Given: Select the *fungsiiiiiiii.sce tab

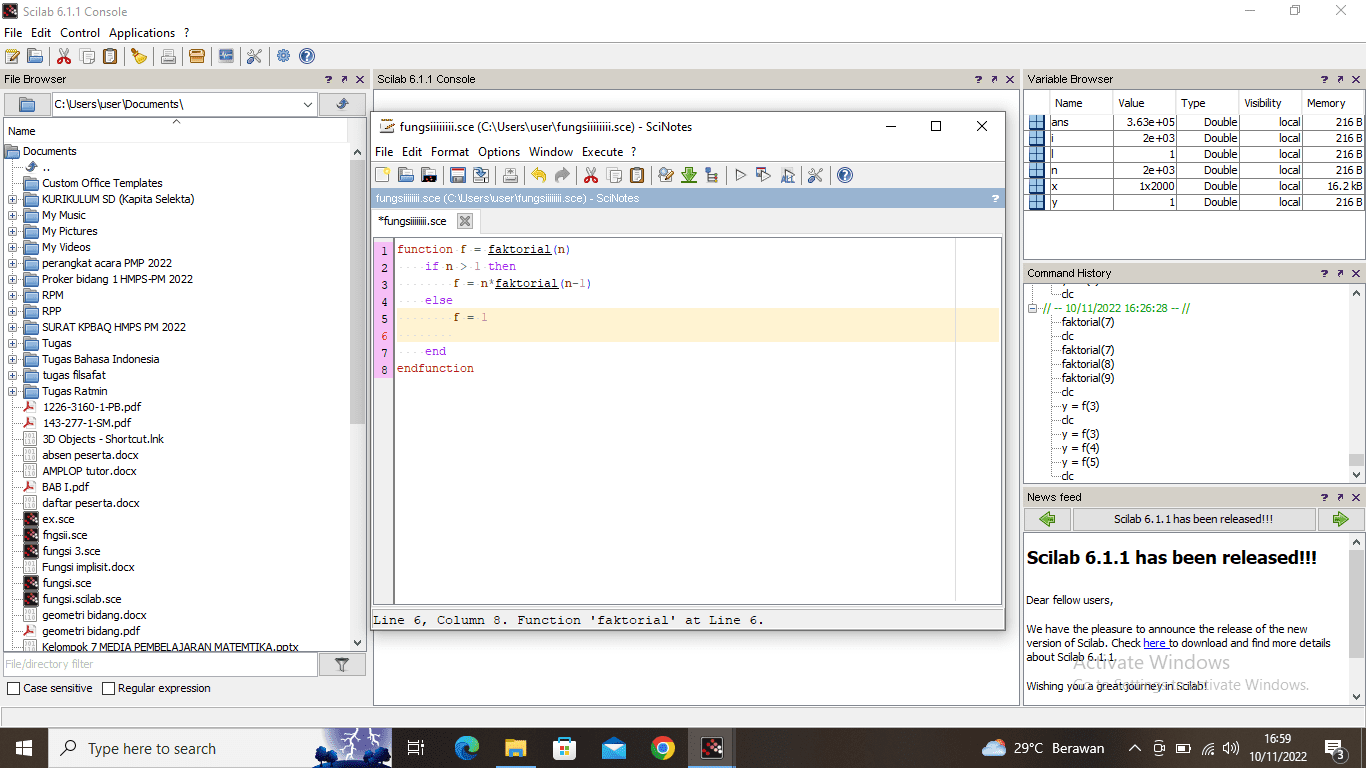Looking at the screenshot, I should [x=412, y=221].
